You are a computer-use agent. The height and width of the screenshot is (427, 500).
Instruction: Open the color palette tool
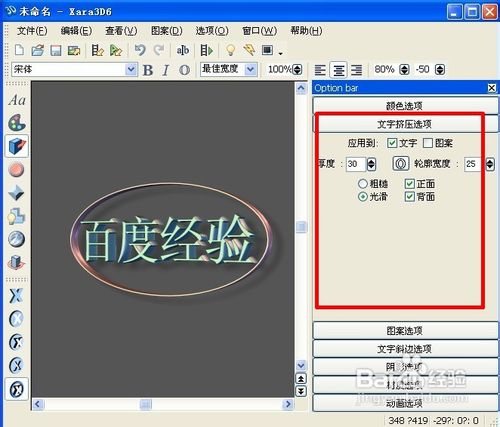17,123
